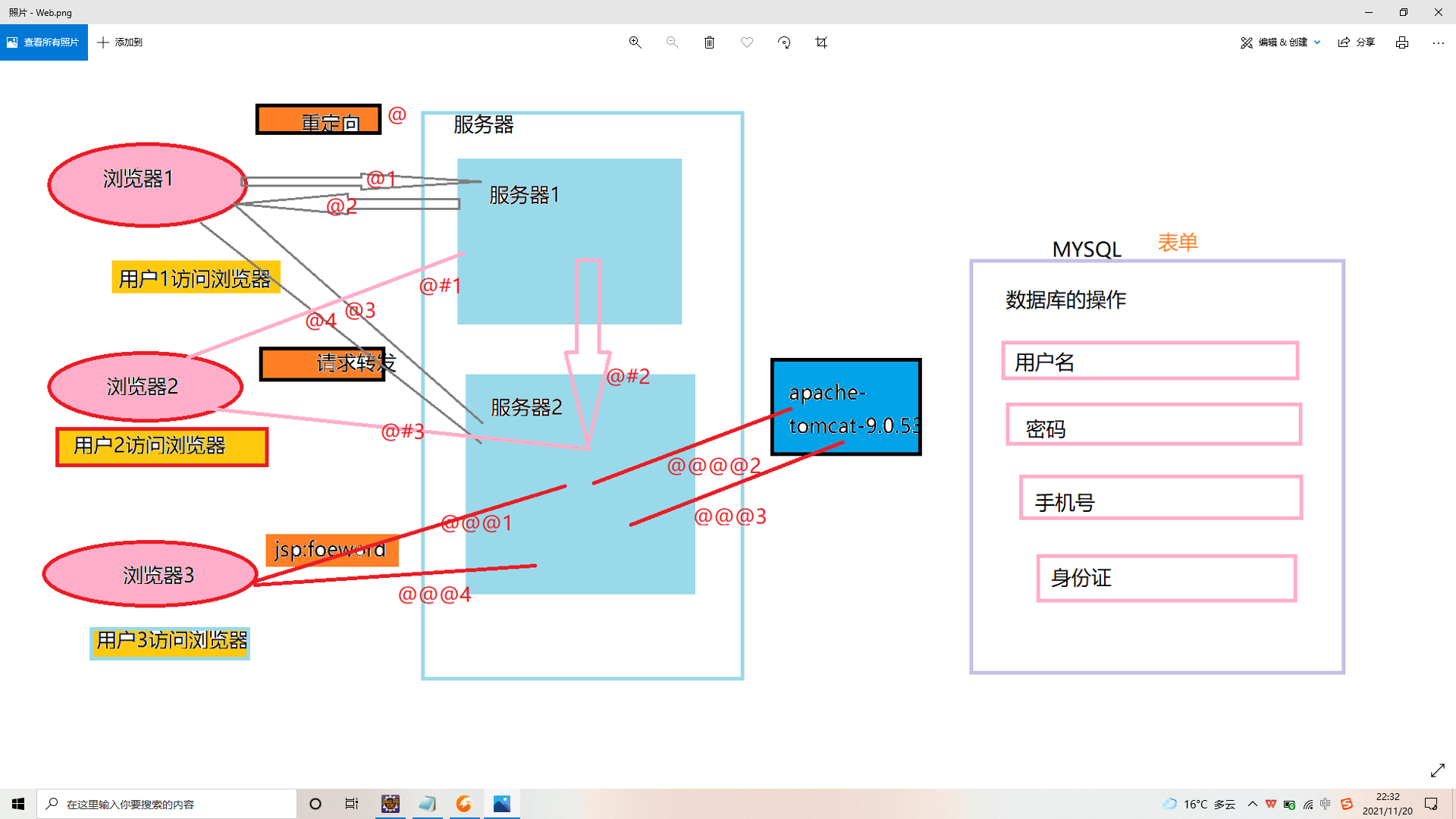This screenshot has width=1456, height=819.
Task: Click the Share button
Action: pos(1357,42)
